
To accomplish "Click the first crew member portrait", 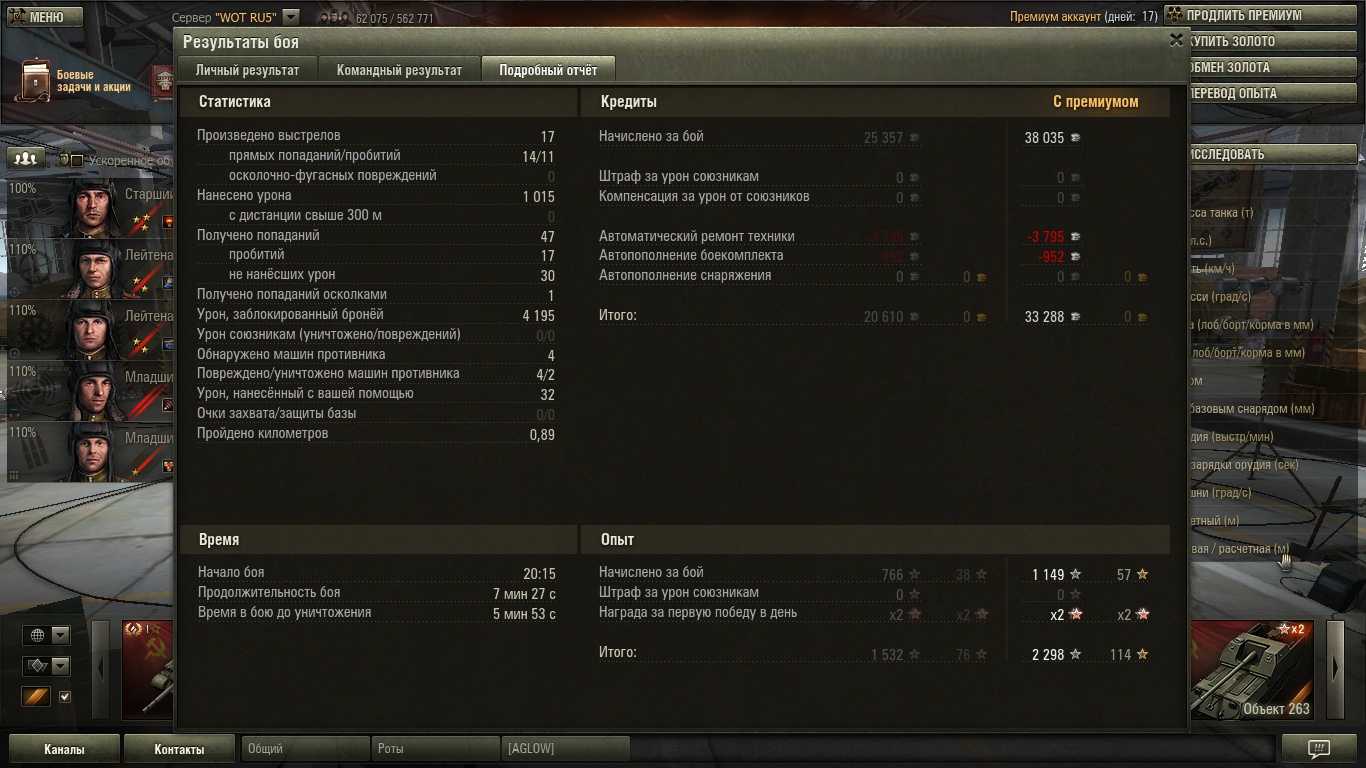I will pyautogui.click(x=94, y=207).
